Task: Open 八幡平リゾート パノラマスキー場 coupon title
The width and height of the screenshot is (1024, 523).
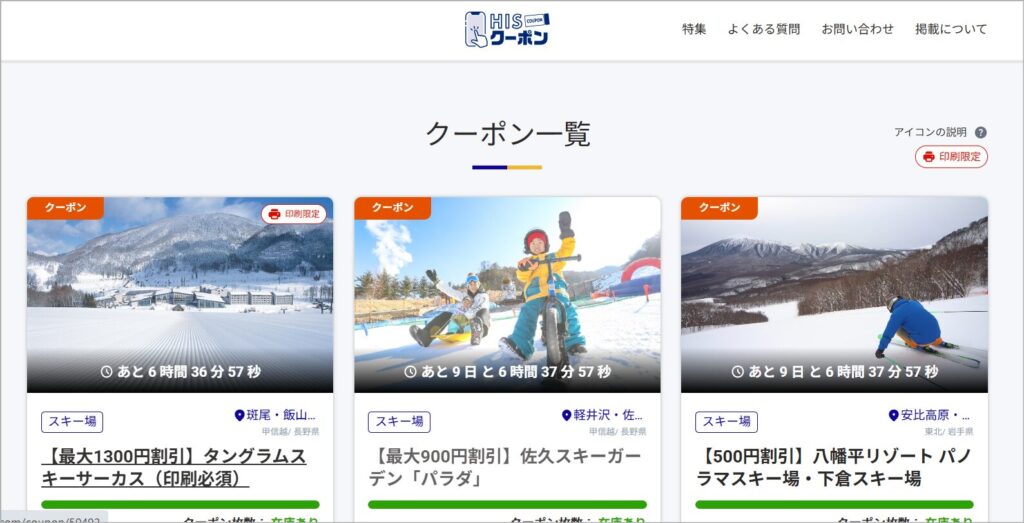Action: [833, 467]
